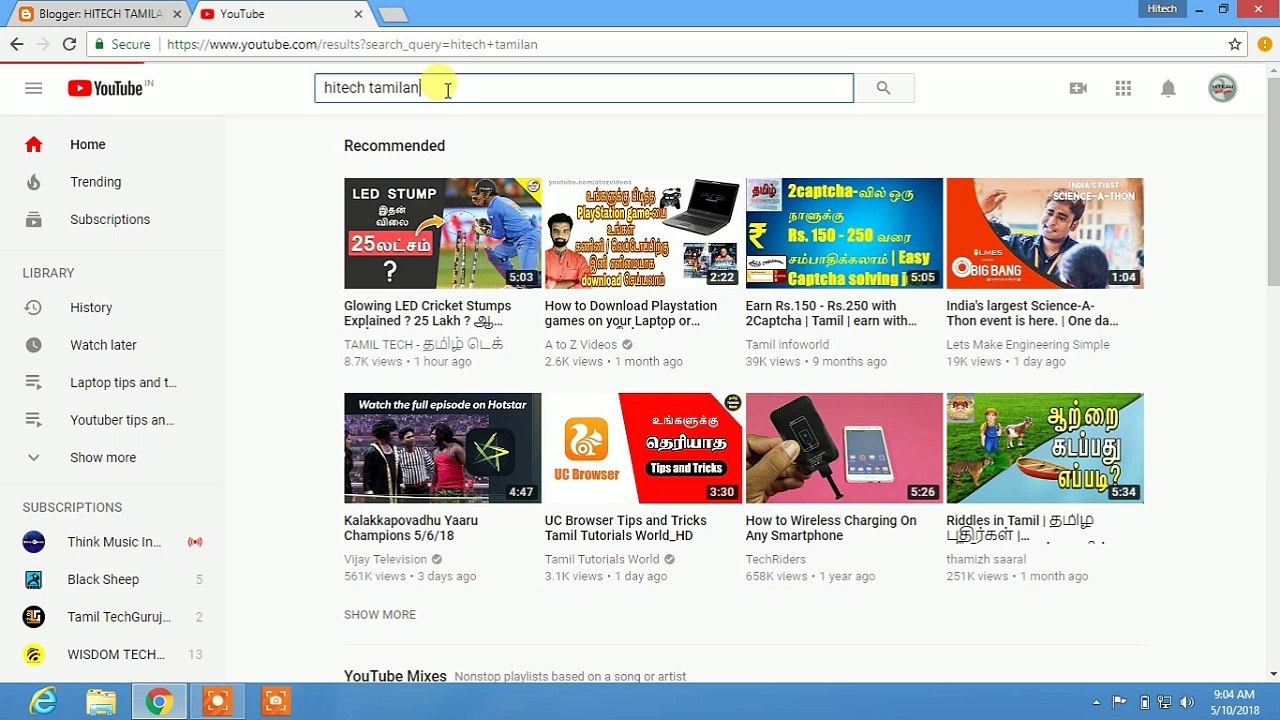Click the browser address bar URL
The height and width of the screenshot is (720, 1280).
coord(352,44)
